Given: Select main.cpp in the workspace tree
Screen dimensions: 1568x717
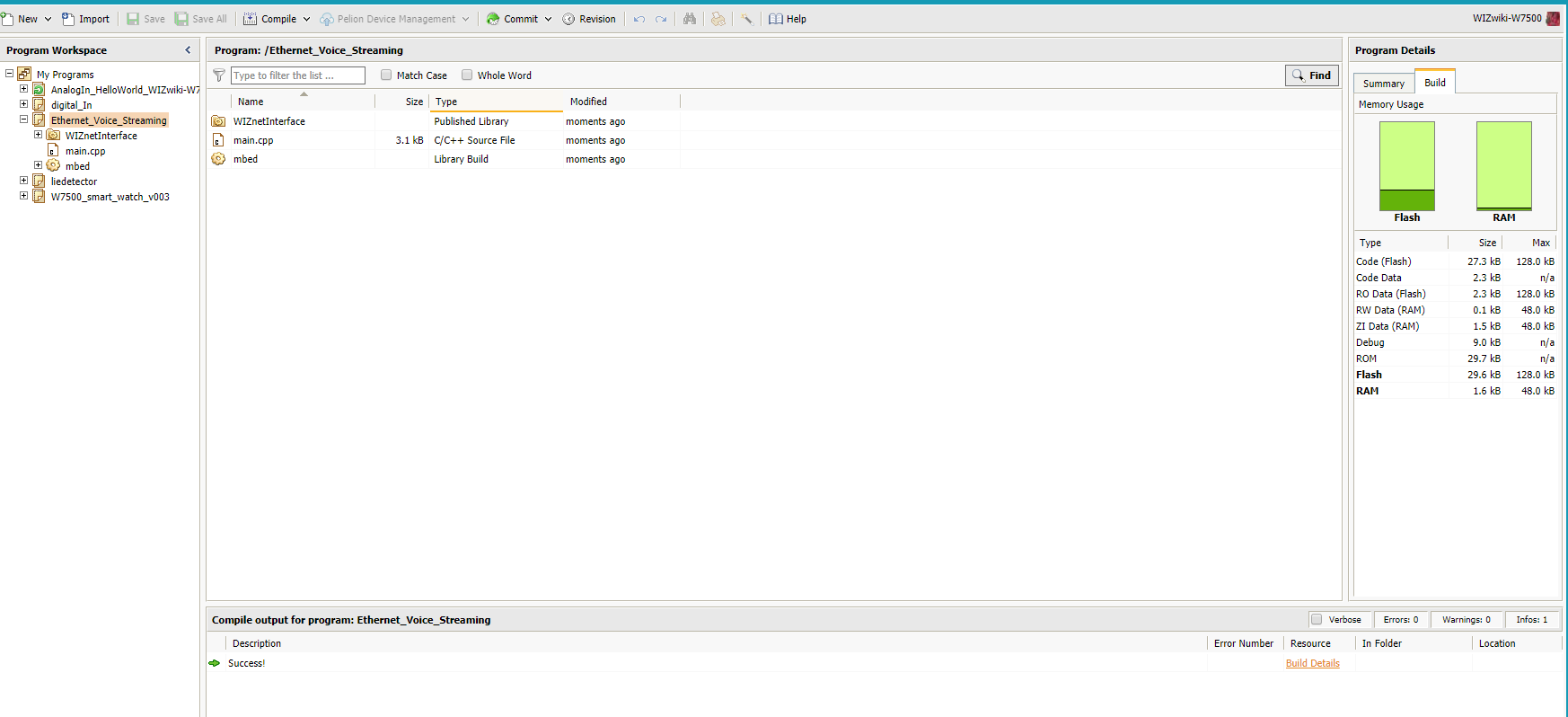Looking at the screenshot, I should 85,151.
